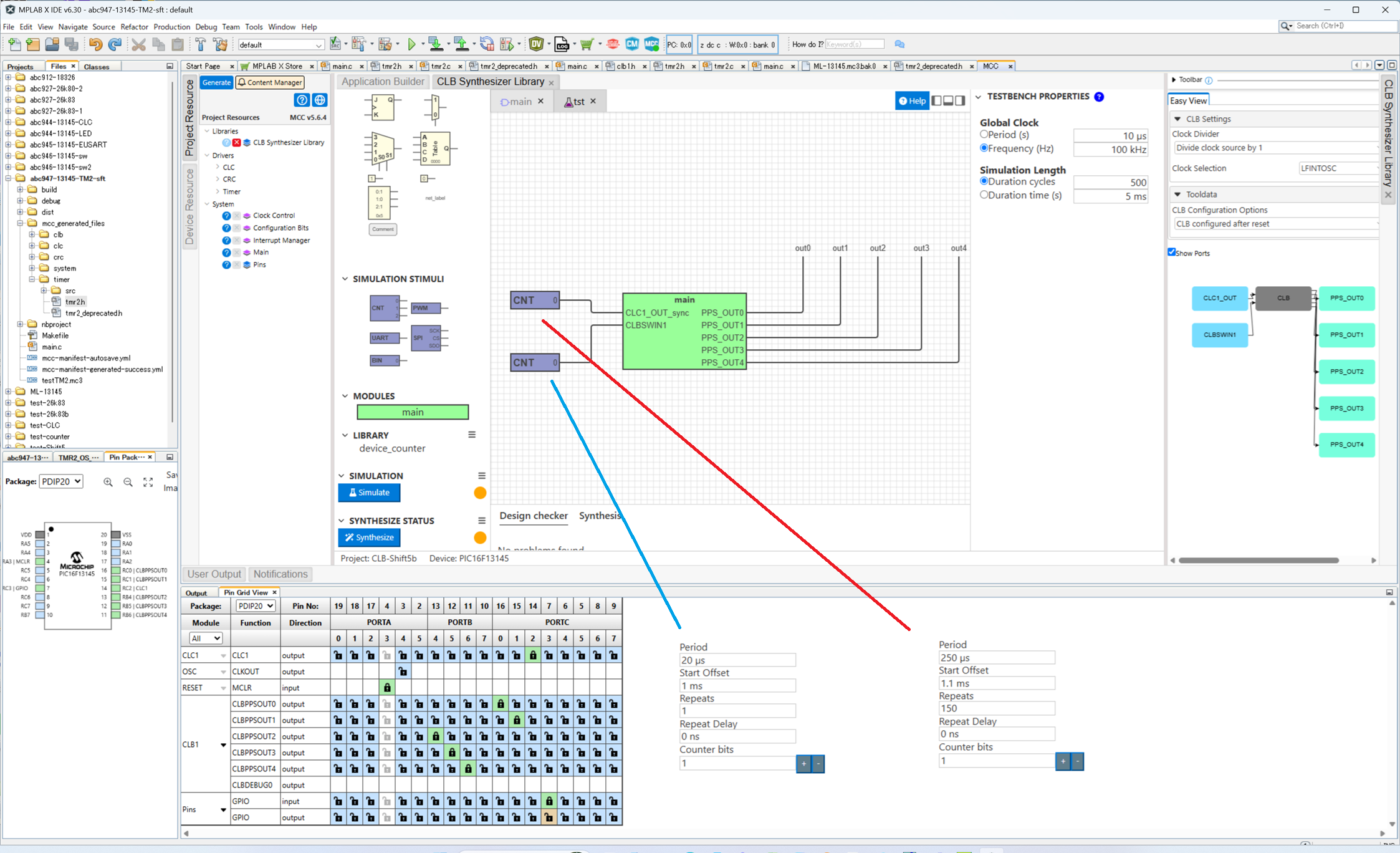Viewport: 1400px width, 853px height.
Task: Open the Debug menu
Action: 206,27
